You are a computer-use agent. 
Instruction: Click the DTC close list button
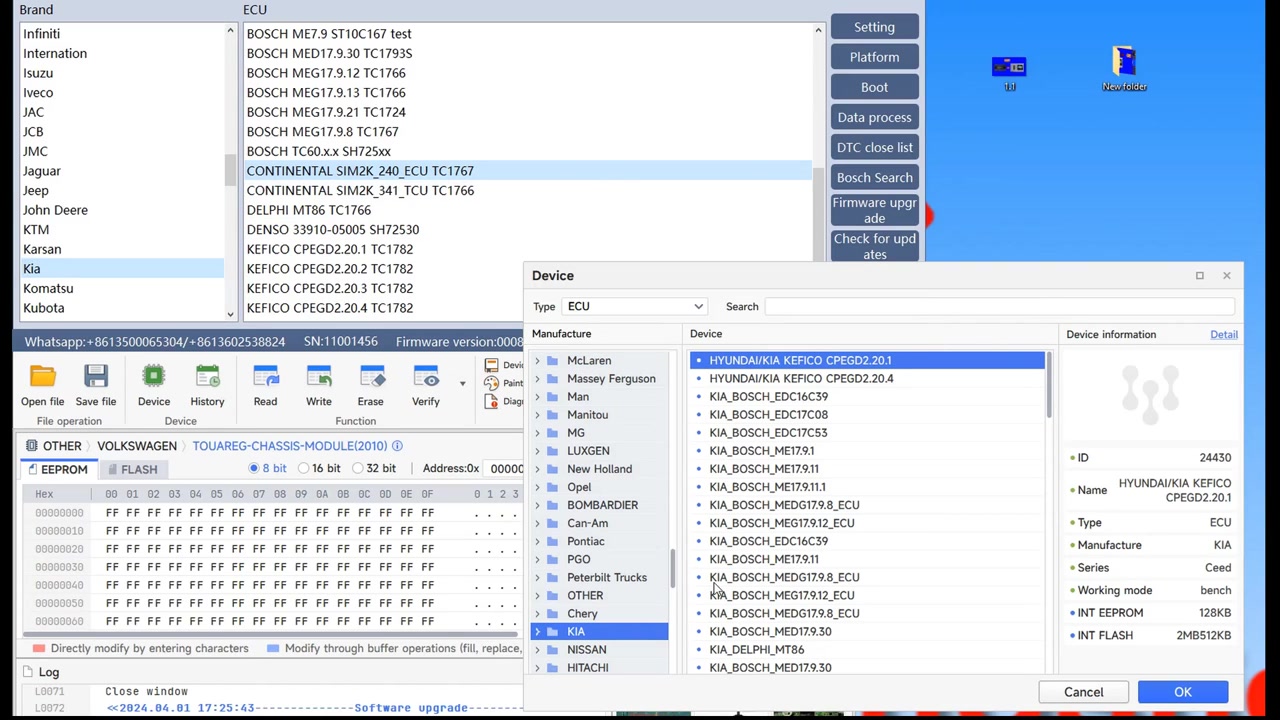tap(874, 147)
